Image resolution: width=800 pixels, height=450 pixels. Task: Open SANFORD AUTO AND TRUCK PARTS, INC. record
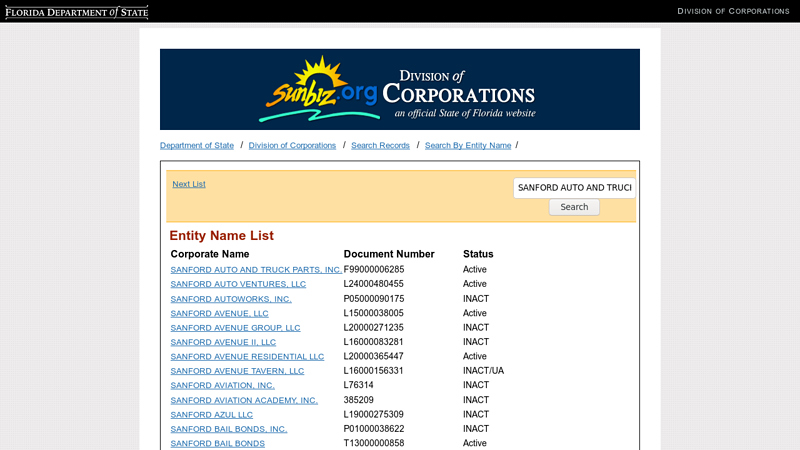click(256, 269)
